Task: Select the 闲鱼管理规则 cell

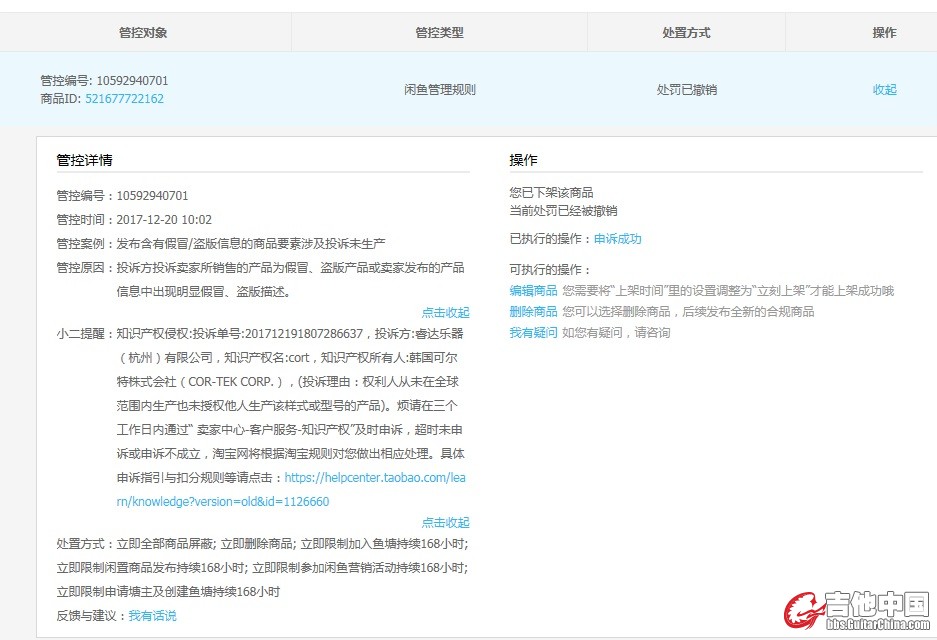Action: [439, 90]
